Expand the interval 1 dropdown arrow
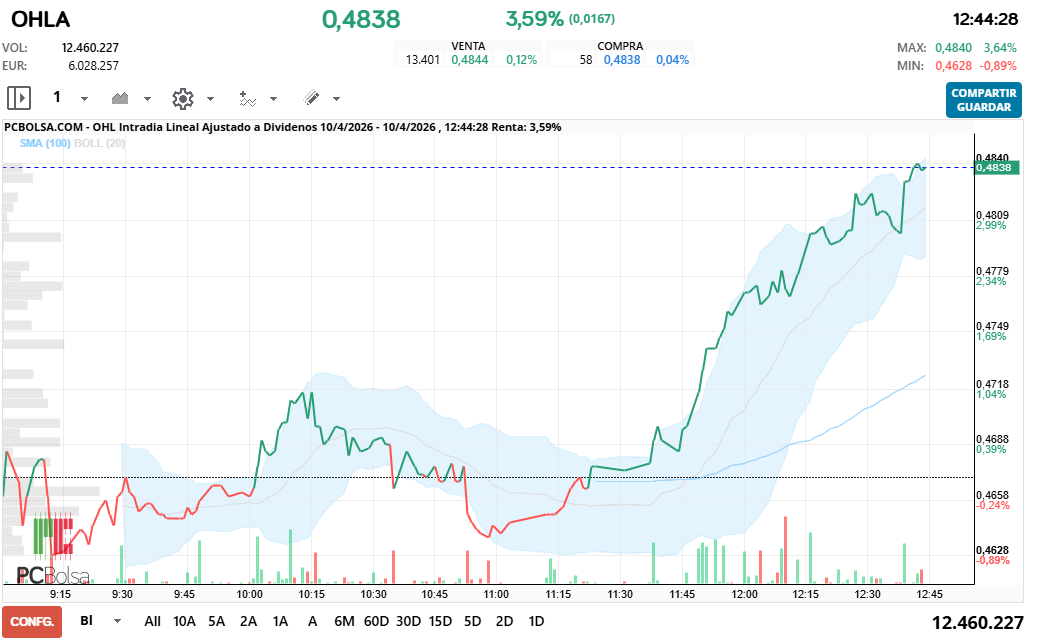The width and height of the screenshot is (1037, 643). pos(84,99)
